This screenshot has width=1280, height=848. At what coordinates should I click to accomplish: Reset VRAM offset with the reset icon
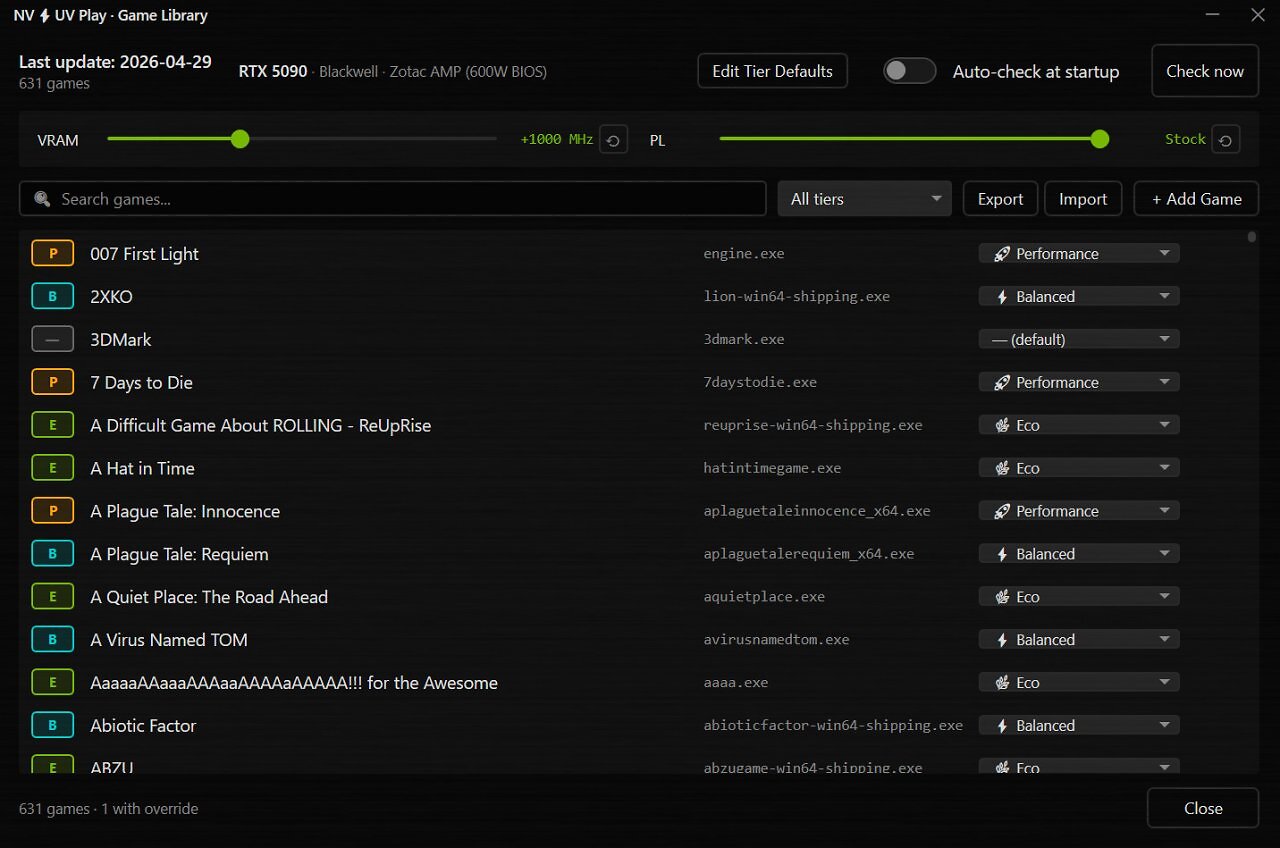(614, 140)
